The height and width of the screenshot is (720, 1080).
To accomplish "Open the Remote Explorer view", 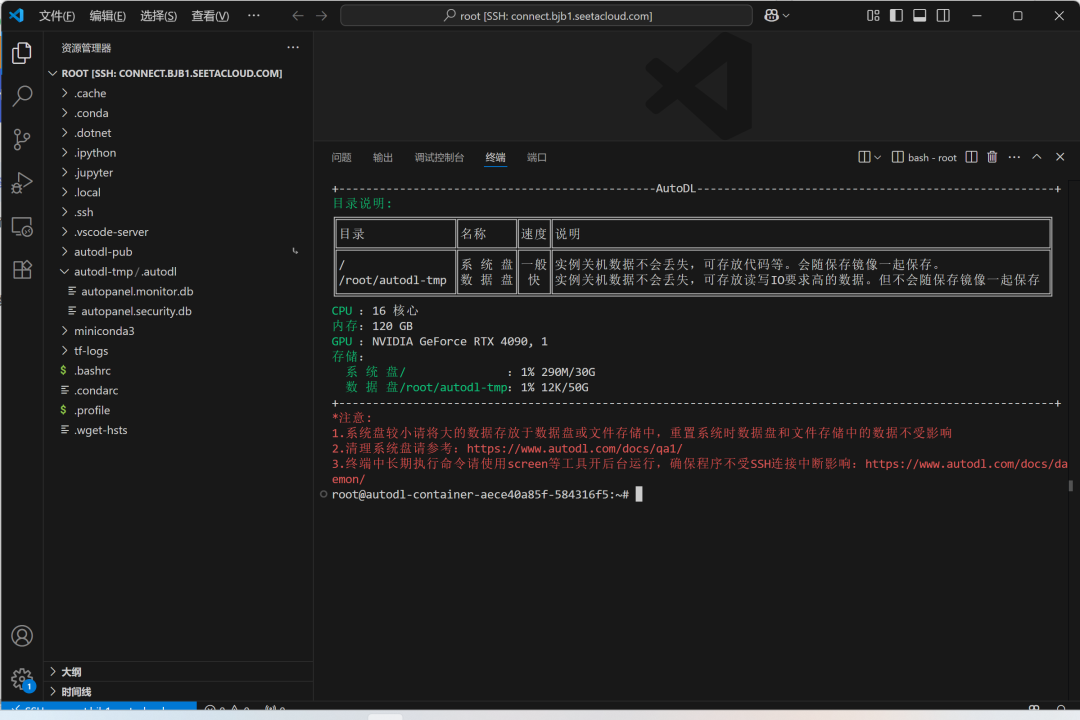I will tap(22, 226).
